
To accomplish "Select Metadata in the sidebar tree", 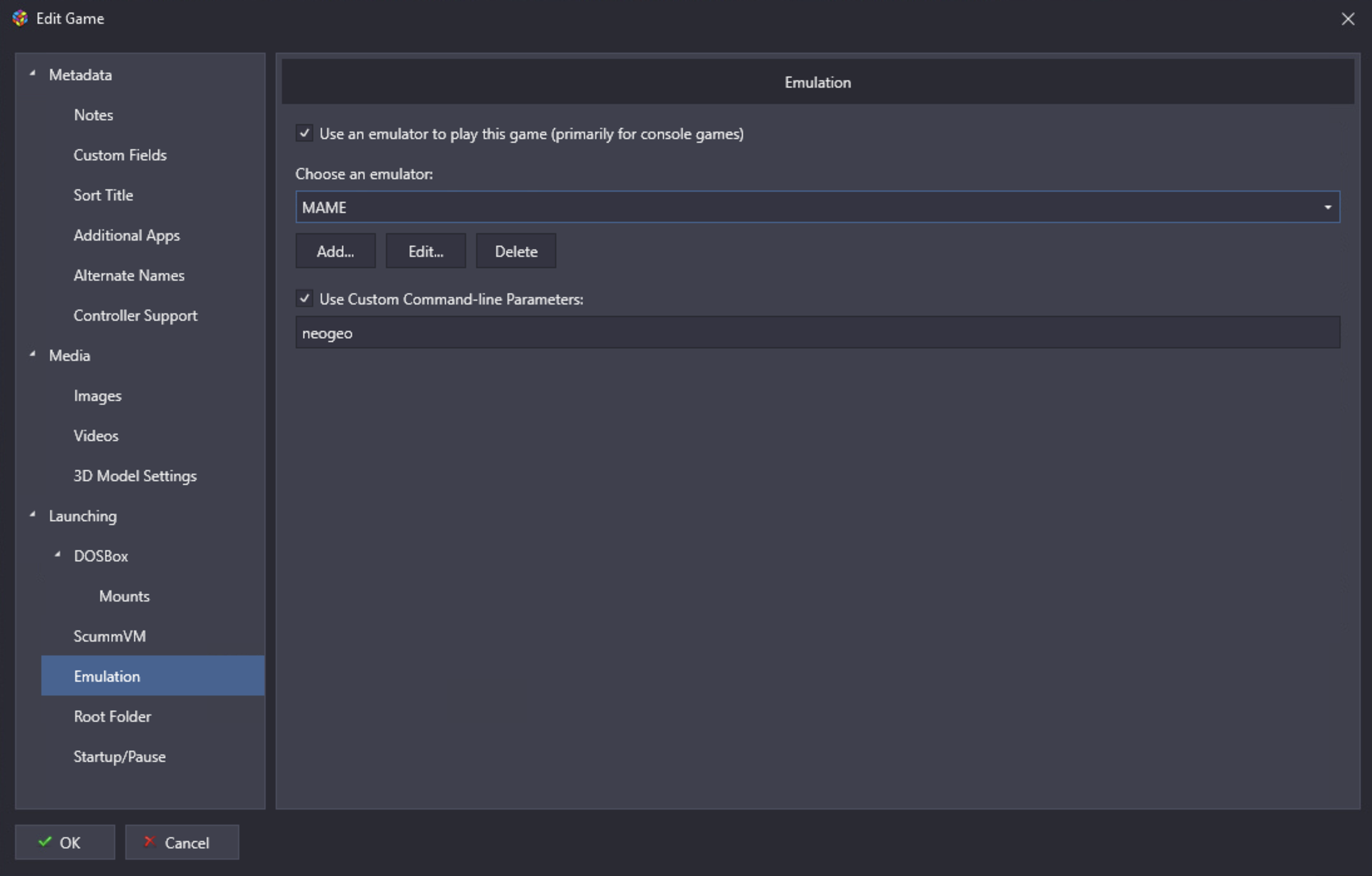I will [80, 75].
